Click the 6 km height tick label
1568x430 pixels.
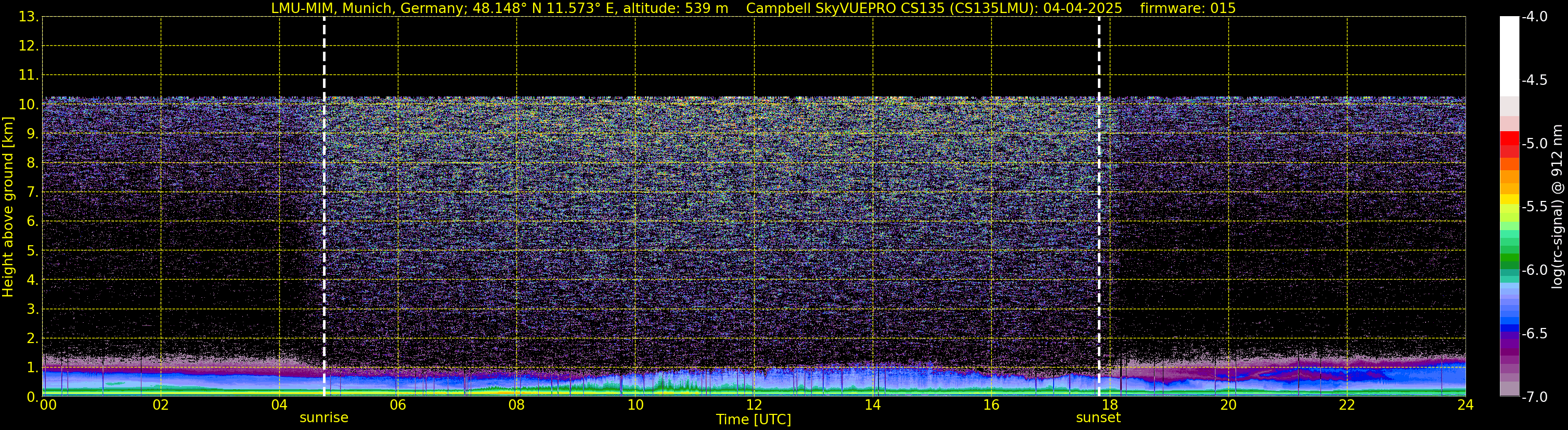coord(33,221)
